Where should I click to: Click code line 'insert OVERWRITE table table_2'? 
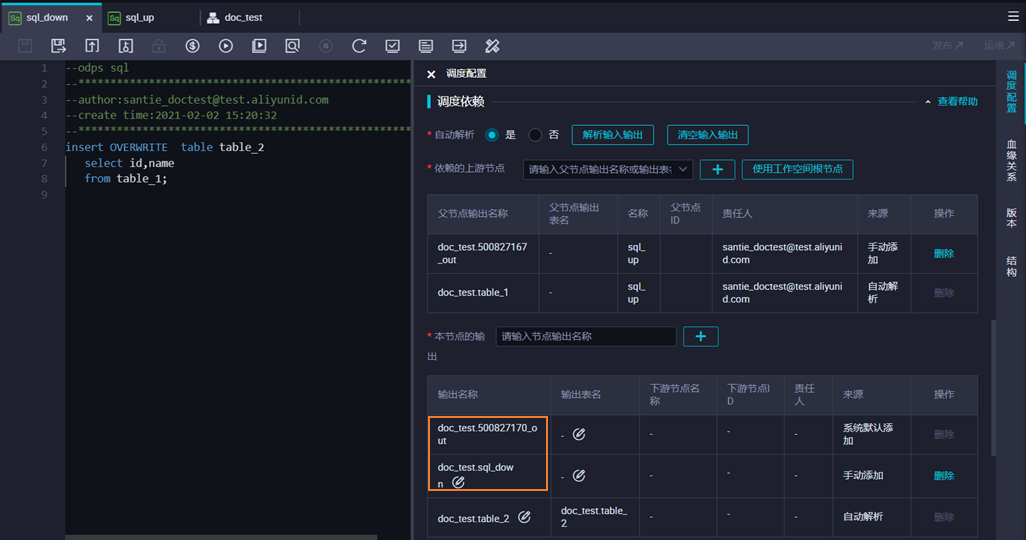pyautogui.click(x=165, y=147)
